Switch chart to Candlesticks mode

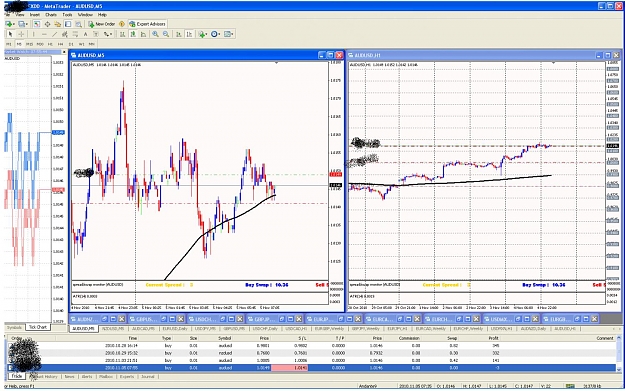(133, 34)
